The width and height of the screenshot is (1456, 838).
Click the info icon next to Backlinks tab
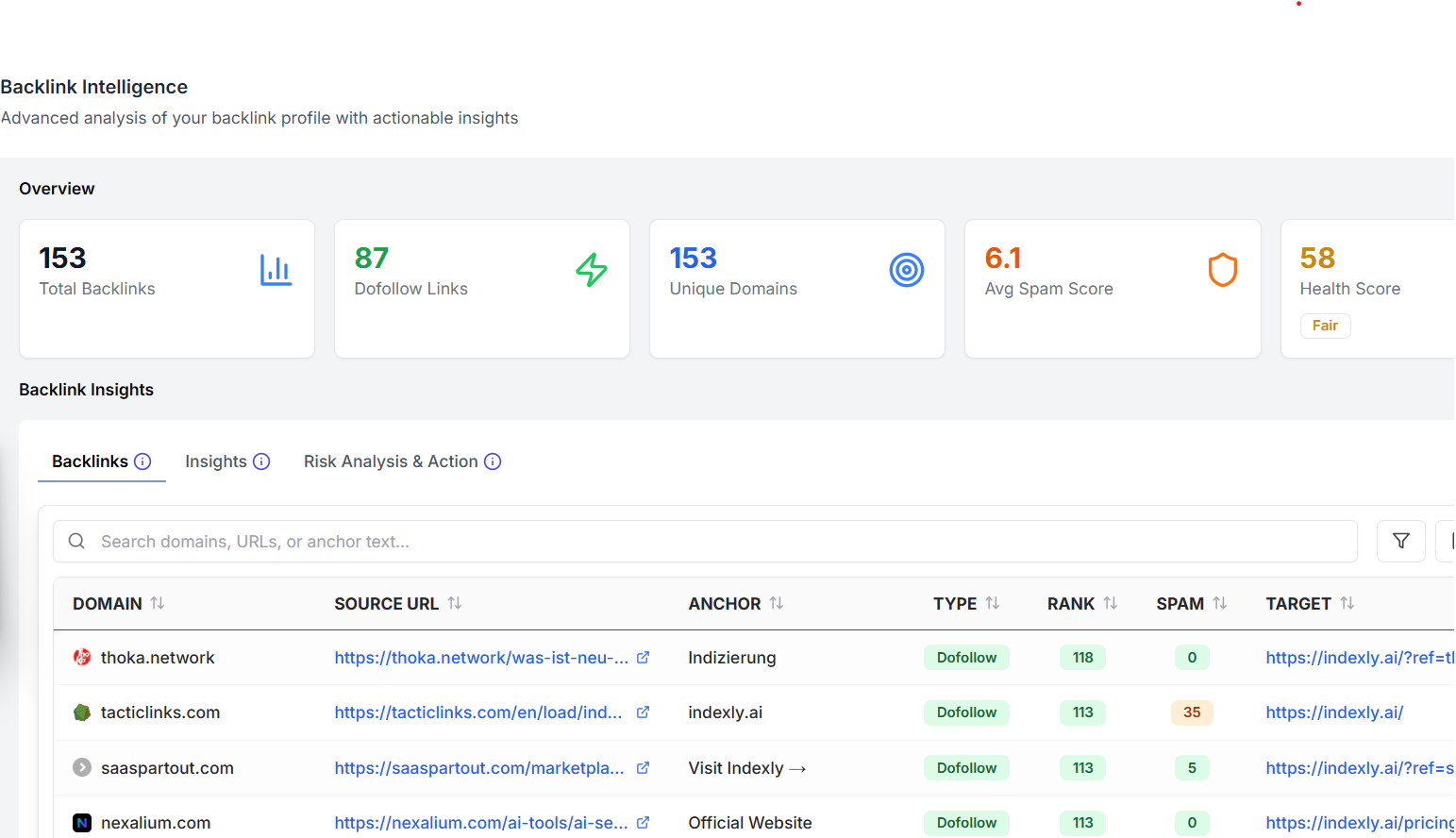point(142,461)
